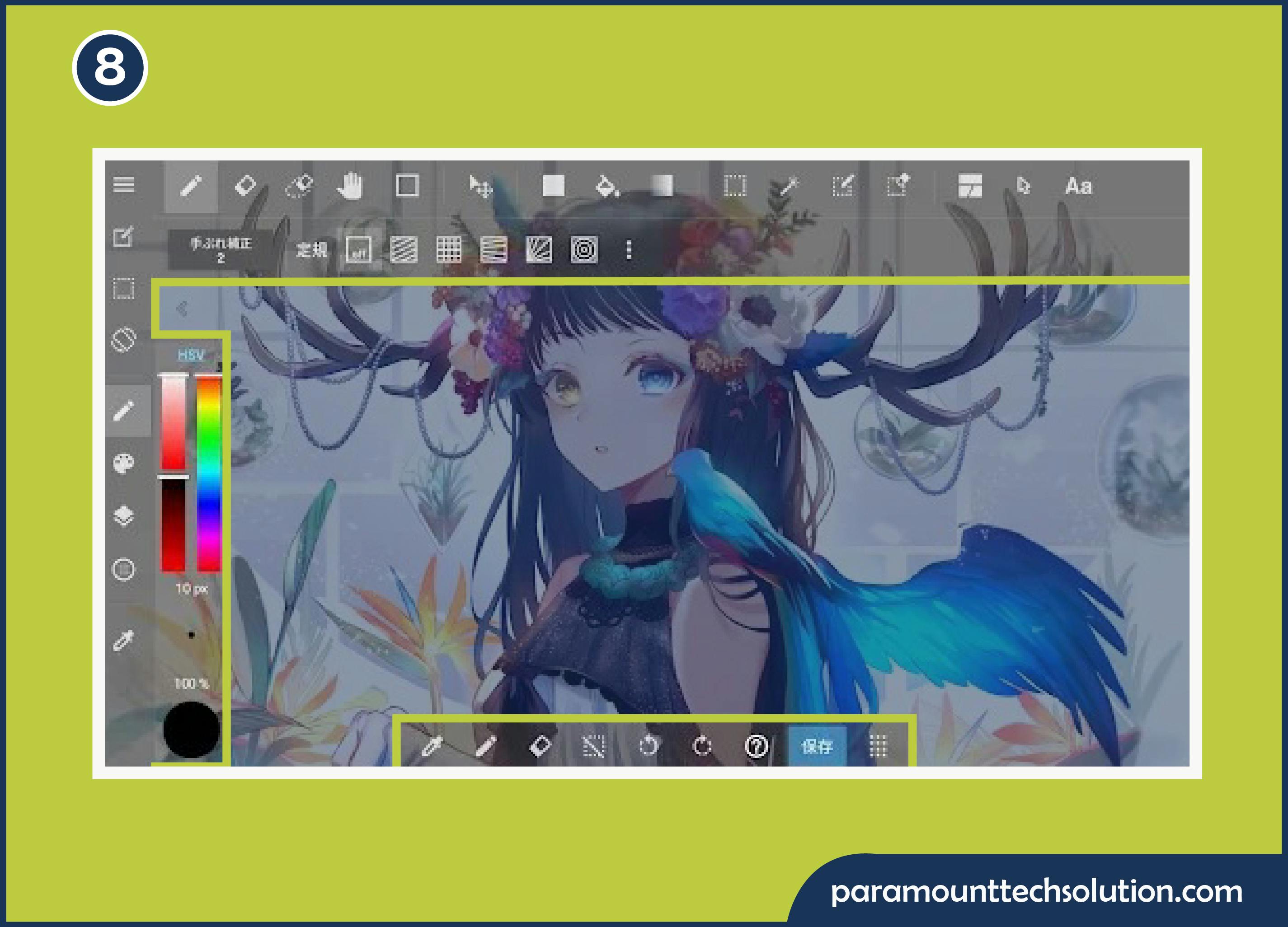Open help question mark icon
The image size is (1288, 927).
click(x=757, y=746)
